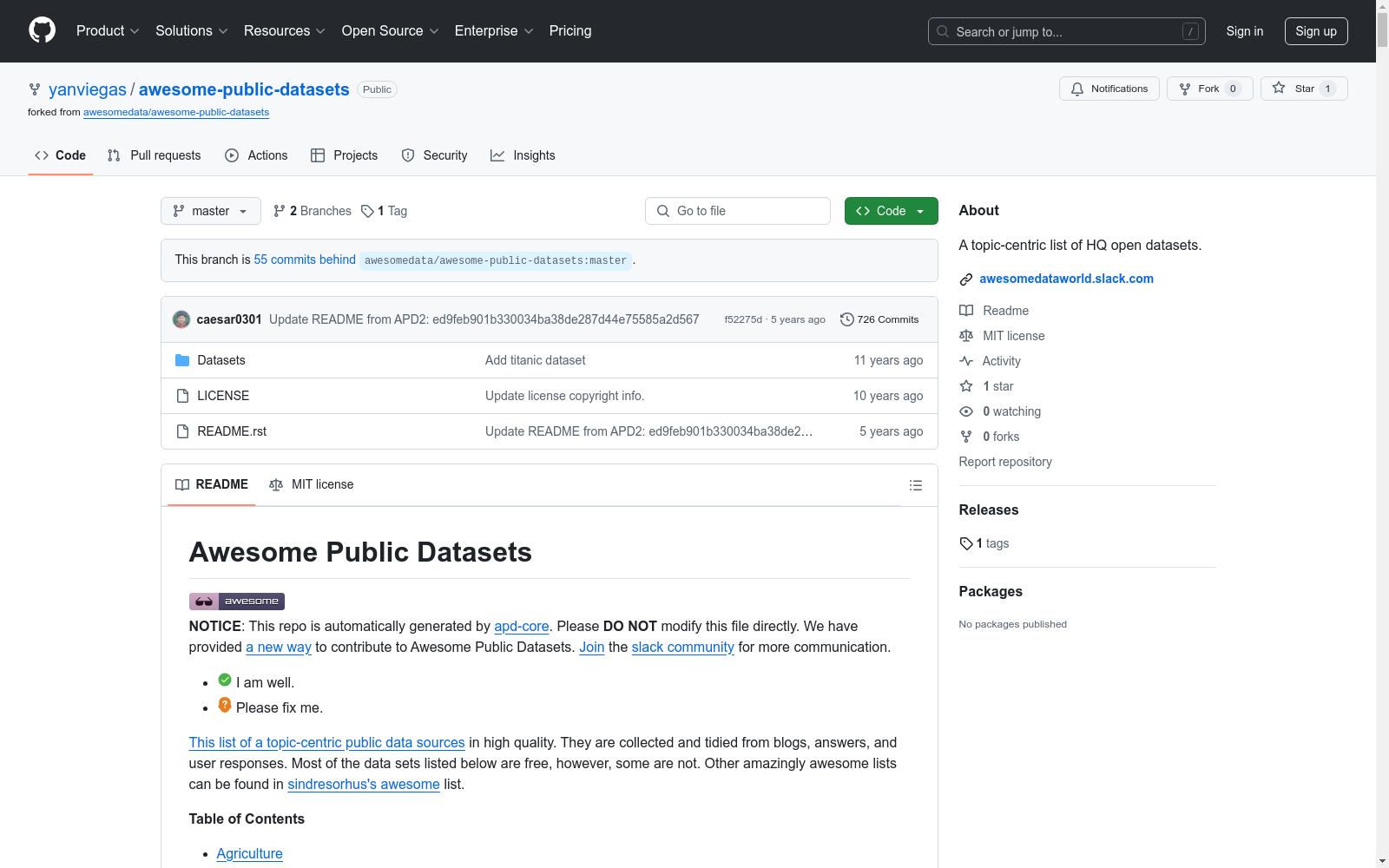Viewport: 1389px width, 868px height.
Task: Fork the repository using Fork button
Action: tap(1209, 89)
